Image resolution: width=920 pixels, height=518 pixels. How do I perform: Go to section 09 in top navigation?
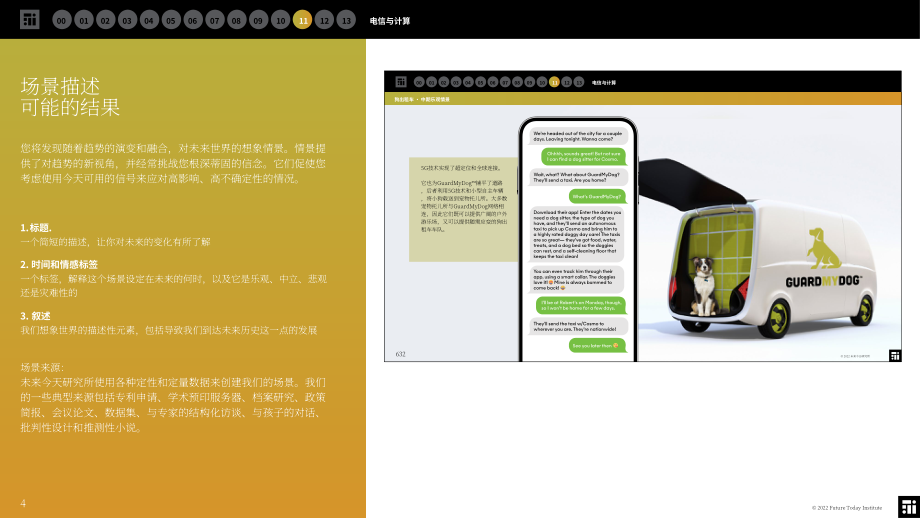[x=259, y=20]
